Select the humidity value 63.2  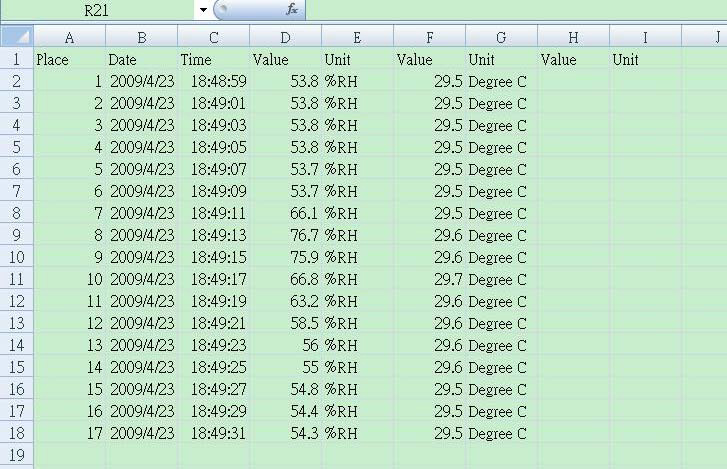coord(286,301)
